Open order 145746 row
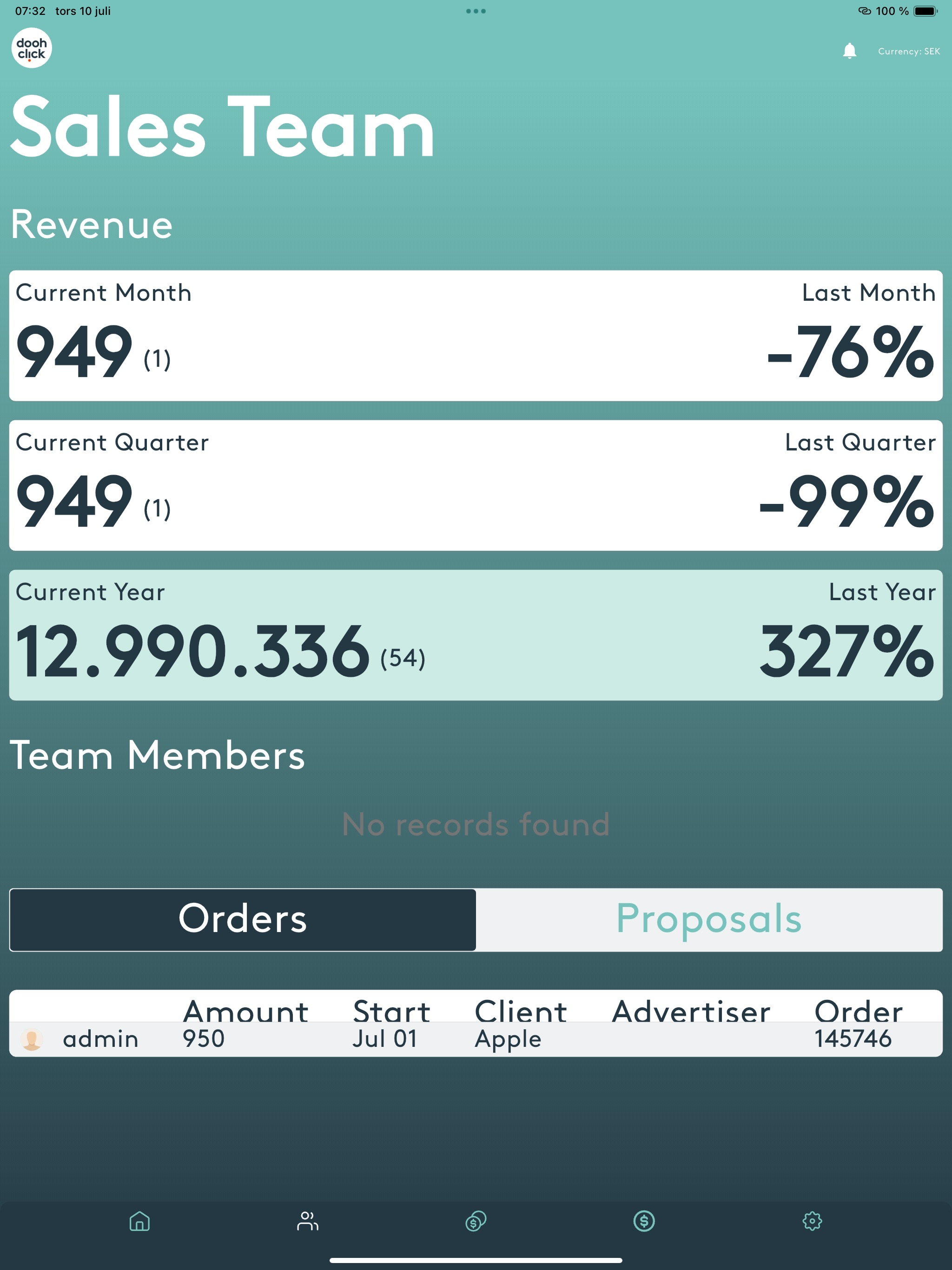This screenshot has width=952, height=1270. (x=476, y=1039)
